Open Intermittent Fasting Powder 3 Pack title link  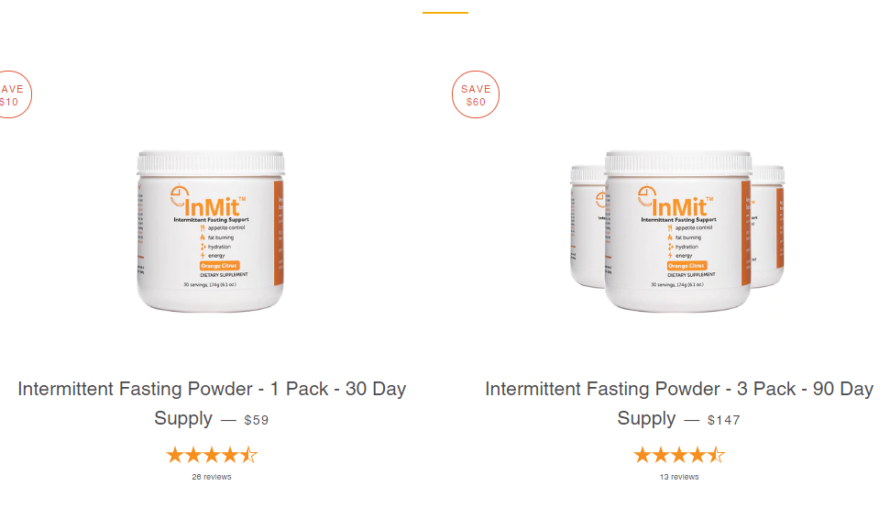pyautogui.click(x=679, y=403)
